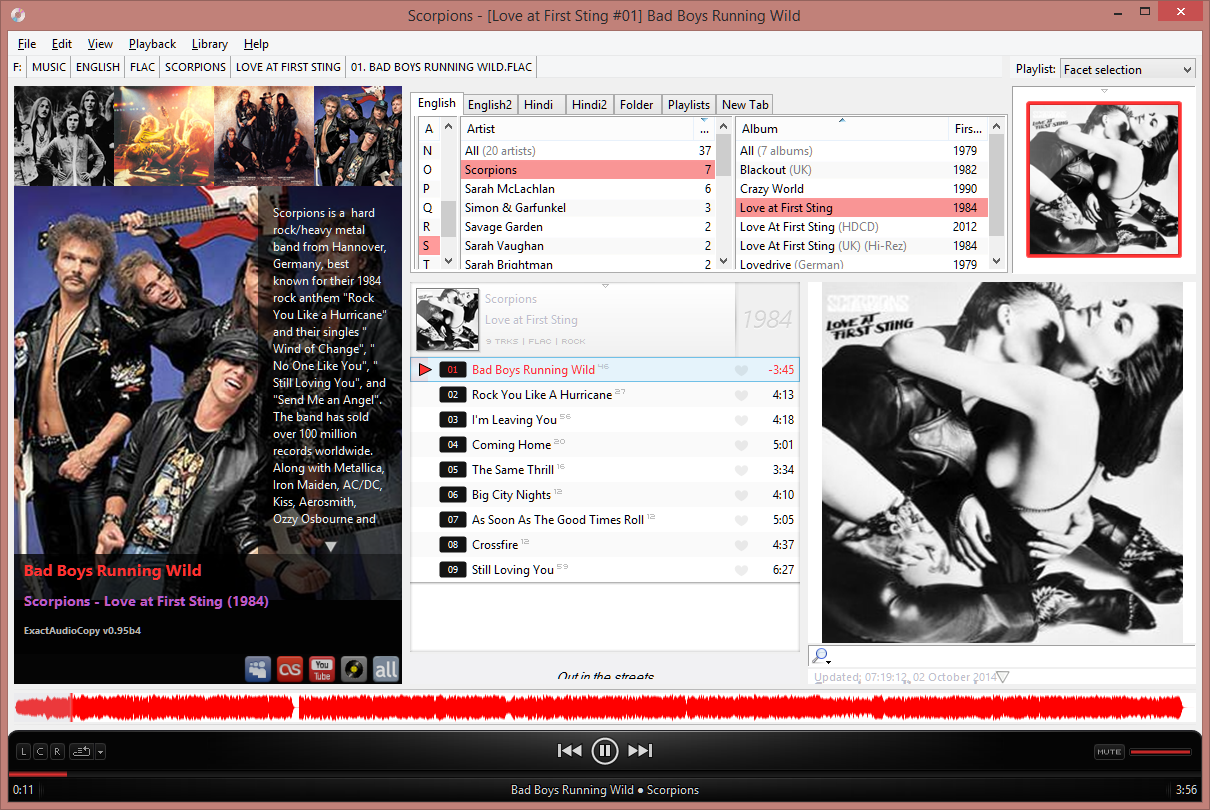Adjust the red volume slider

[1160, 752]
